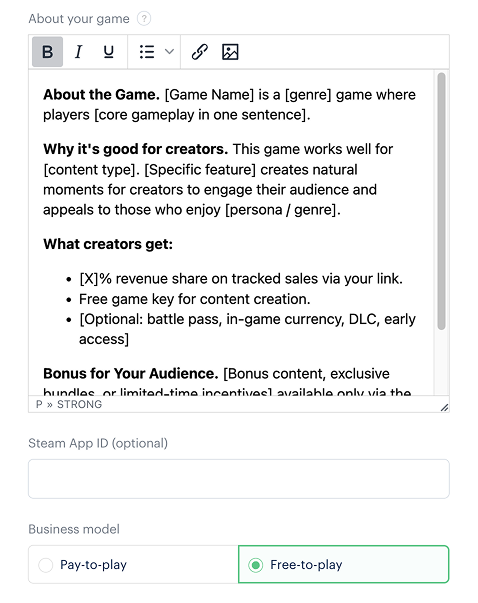The height and width of the screenshot is (603, 478).
Task: Insert an image into the description
Action: pyautogui.click(x=230, y=52)
